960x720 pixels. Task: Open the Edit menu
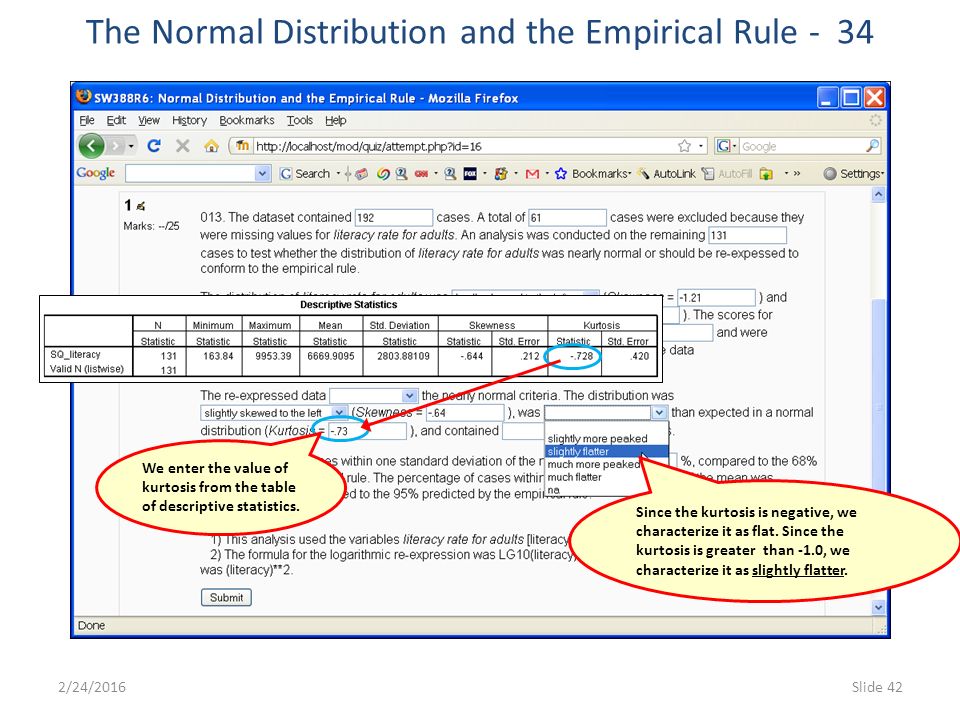tap(116, 121)
